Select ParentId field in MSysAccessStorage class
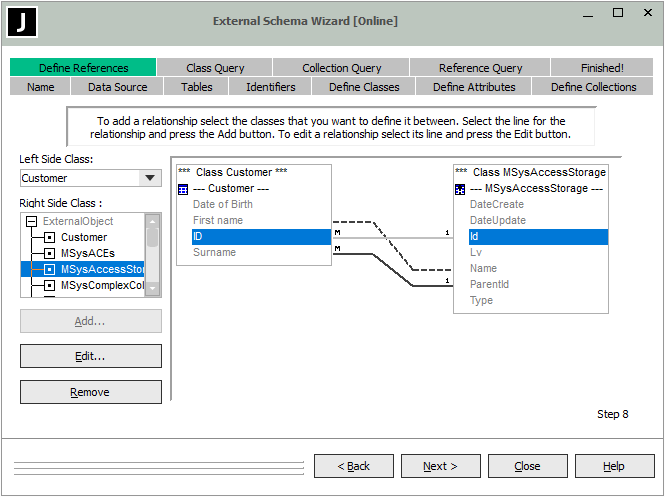 (489, 285)
